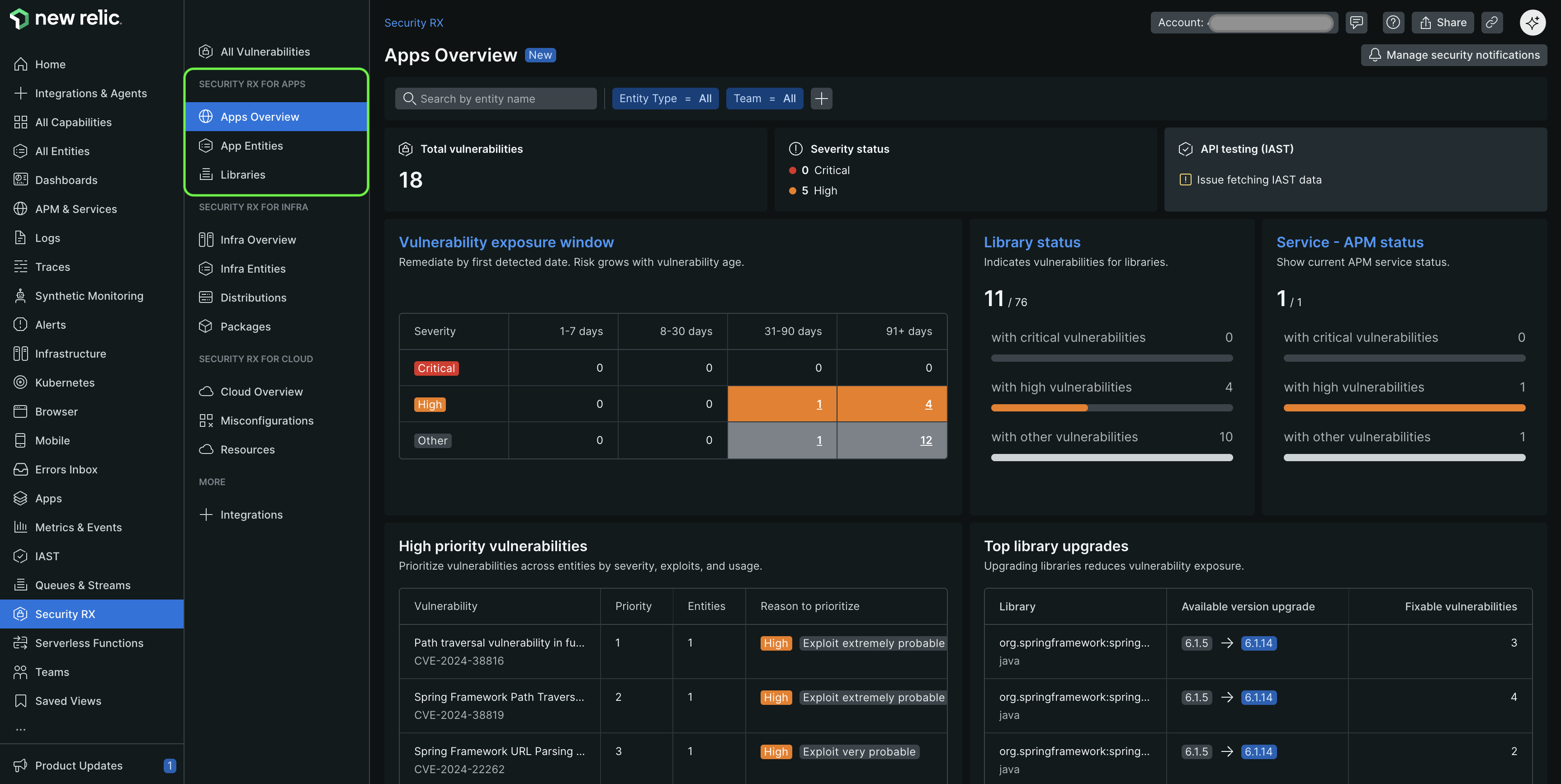Select Misconfigurations in the cloud section

coord(267,420)
